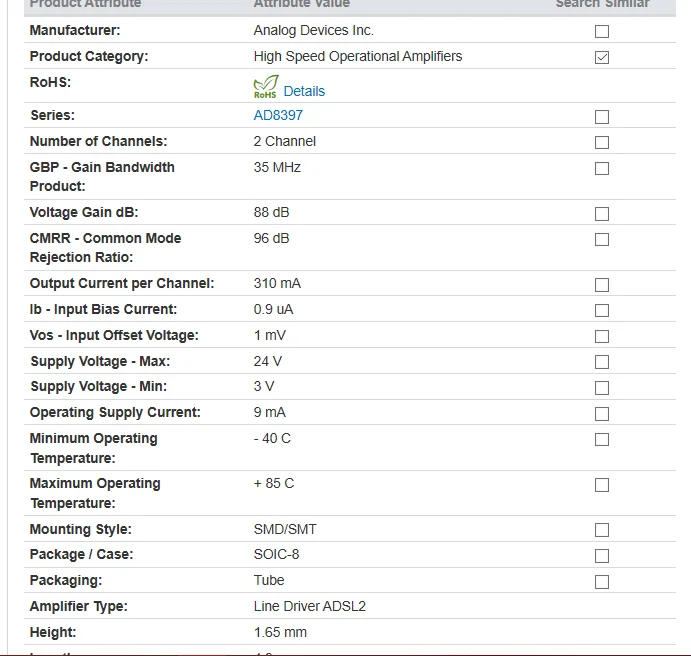The height and width of the screenshot is (656, 691).
Task: Click the 3 V value
Action: point(264,386)
